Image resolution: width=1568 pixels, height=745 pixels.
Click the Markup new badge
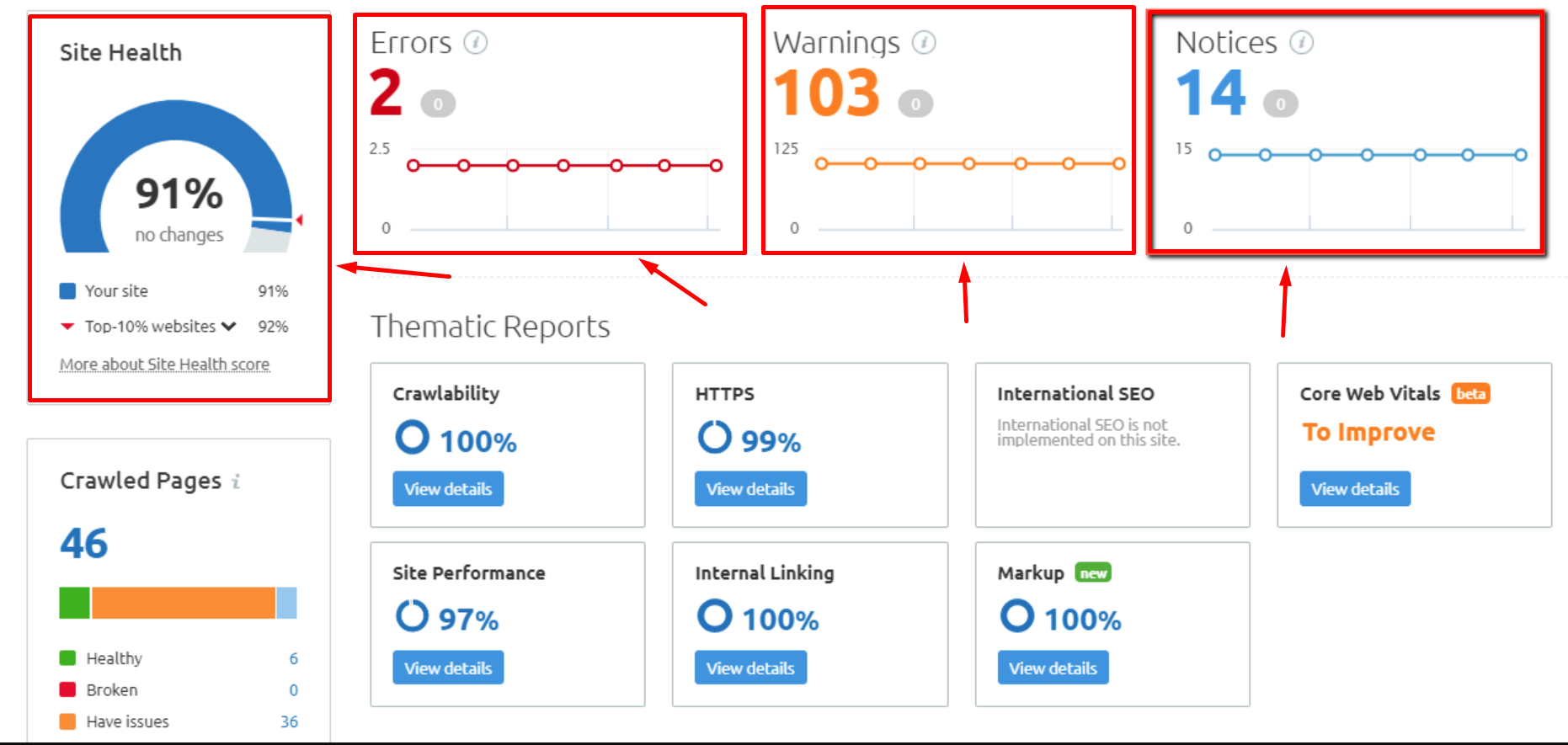(x=1093, y=573)
